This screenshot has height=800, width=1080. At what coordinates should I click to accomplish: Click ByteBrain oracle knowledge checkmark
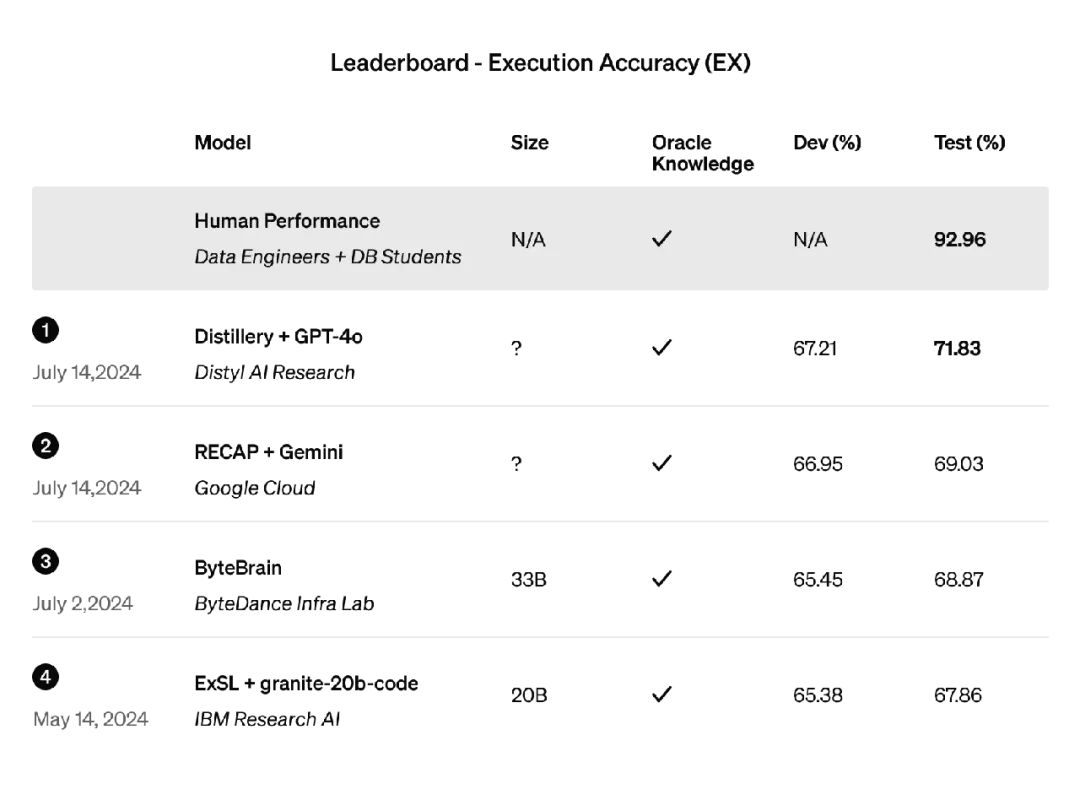(661, 579)
